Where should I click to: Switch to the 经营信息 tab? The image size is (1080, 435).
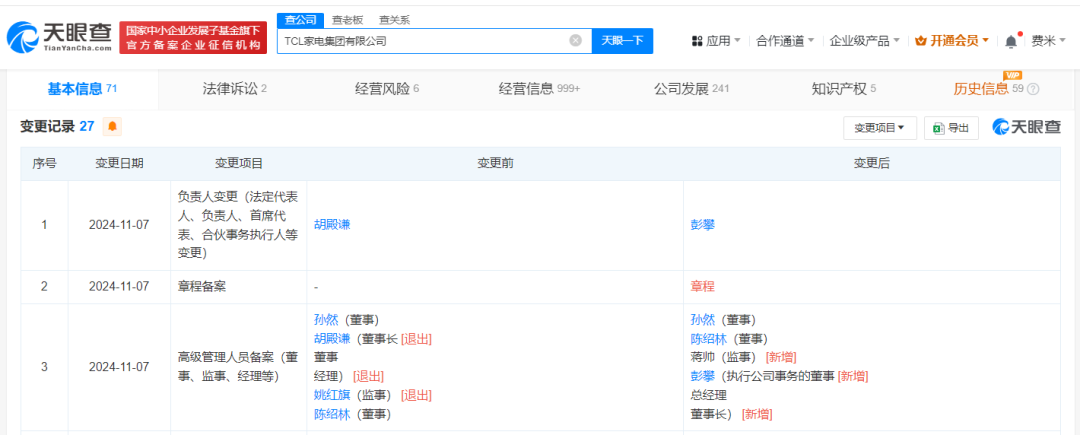click(539, 89)
